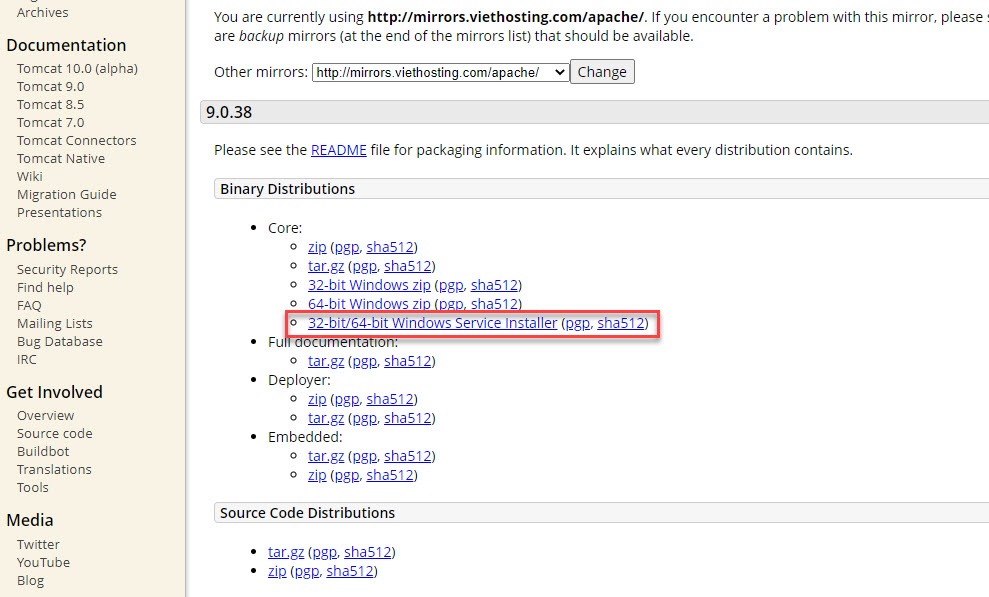989x597 pixels.
Task: Download Embedded tar.gz
Action: pos(326,456)
